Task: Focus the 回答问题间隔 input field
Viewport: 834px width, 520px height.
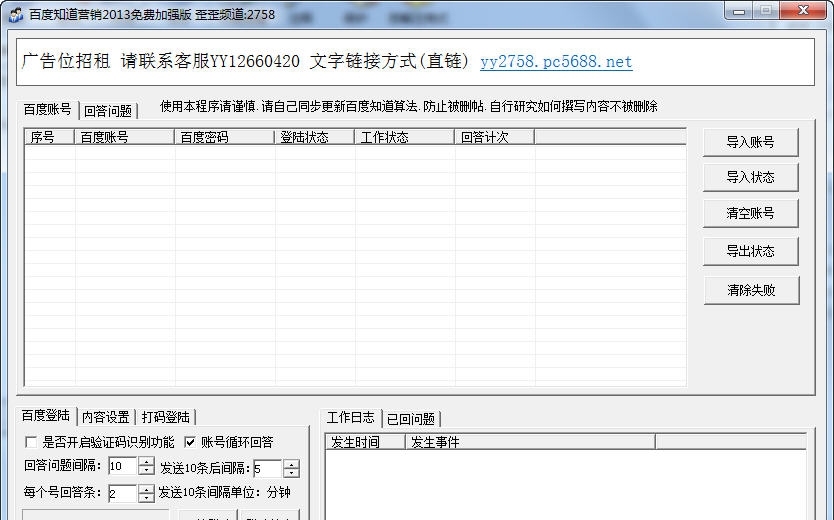Action: (123, 466)
